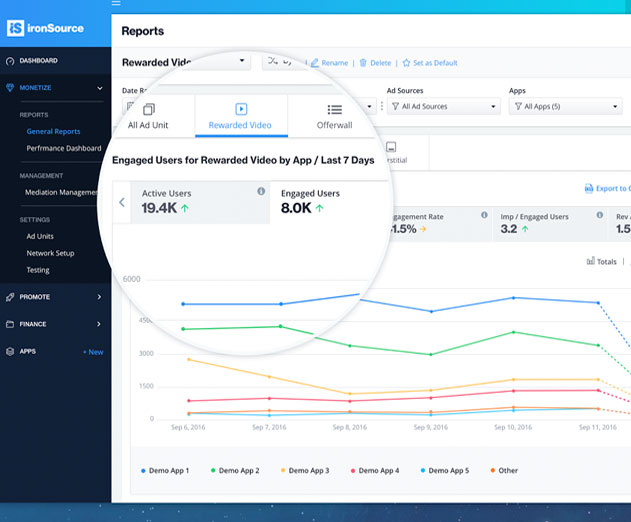Open the All Apps (5) dropdown
The image size is (631, 522).
click(x=566, y=107)
